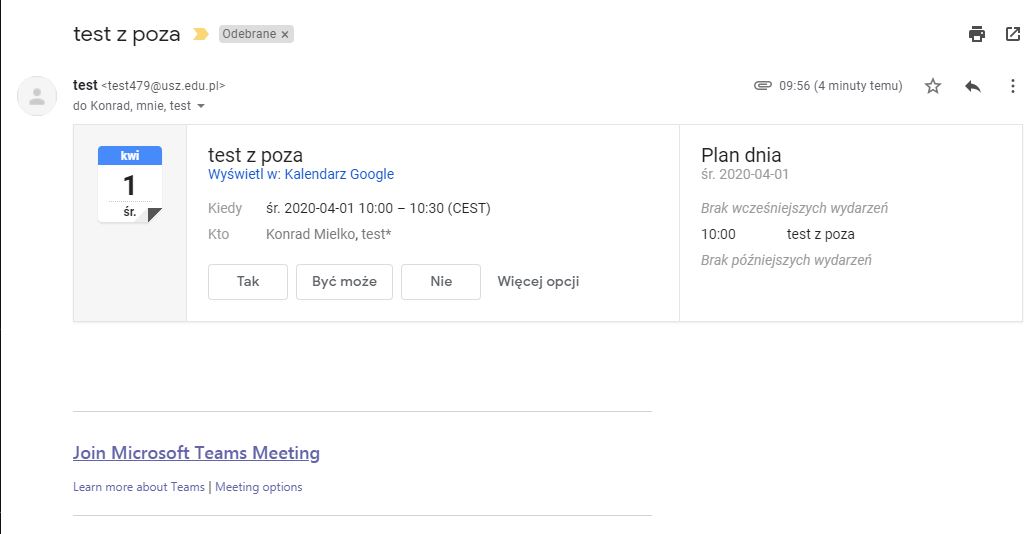Image resolution: width=1035 pixels, height=534 pixels.
Task: Click Join Microsoft Teams Meeting link
Action: (196, 453)
